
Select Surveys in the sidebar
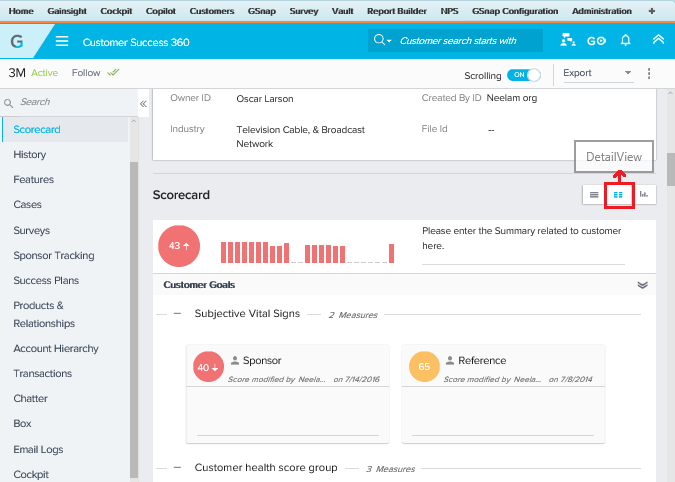31,230
